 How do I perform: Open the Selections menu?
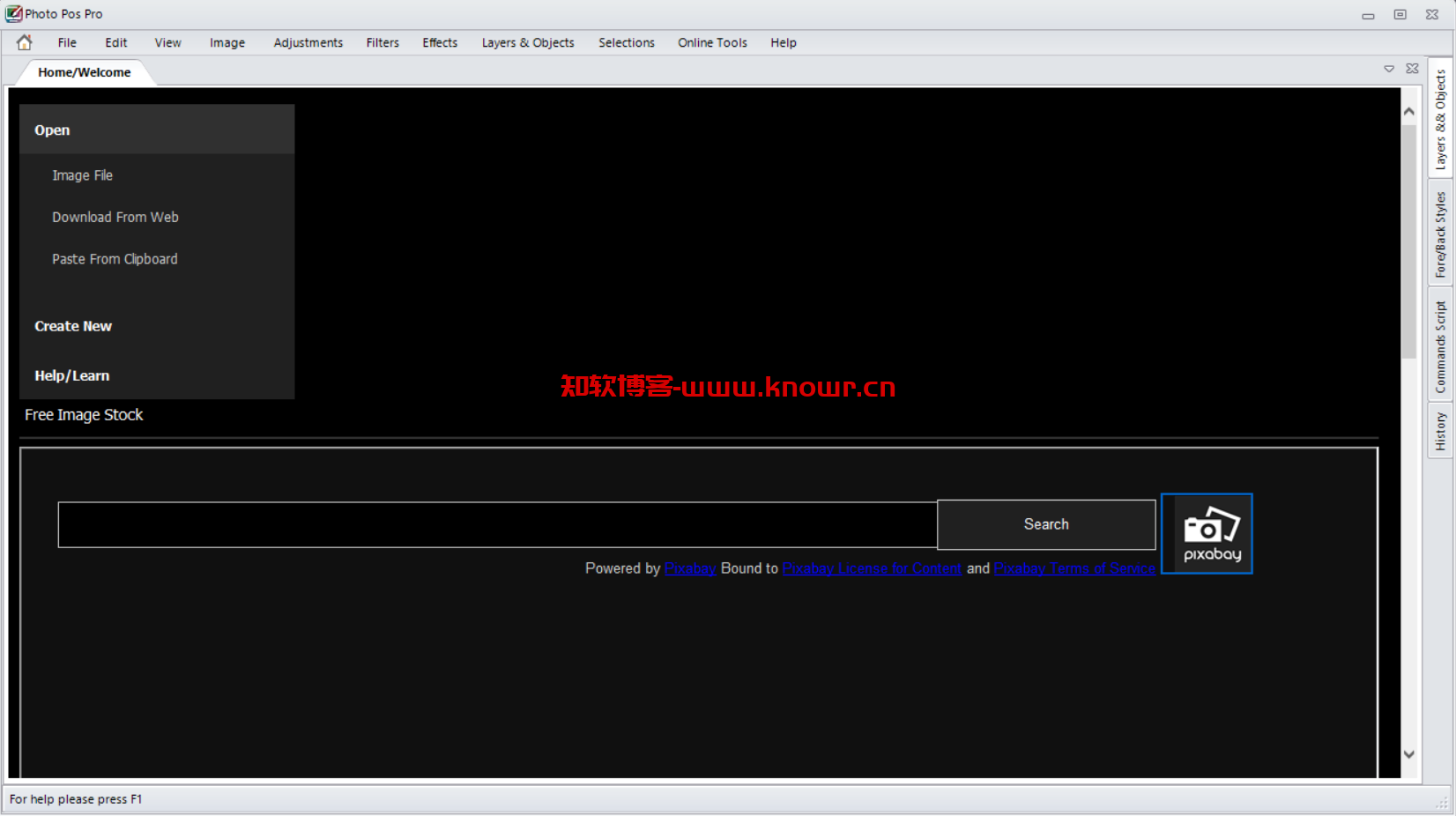627,42
